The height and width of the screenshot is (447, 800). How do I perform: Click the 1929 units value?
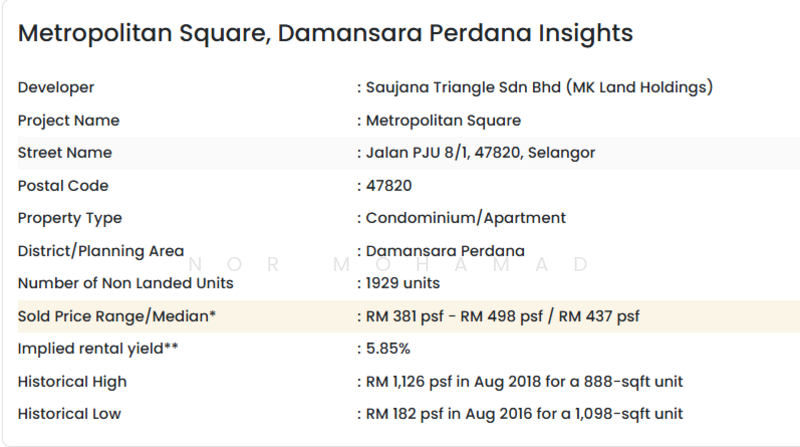tap(404, 283)
